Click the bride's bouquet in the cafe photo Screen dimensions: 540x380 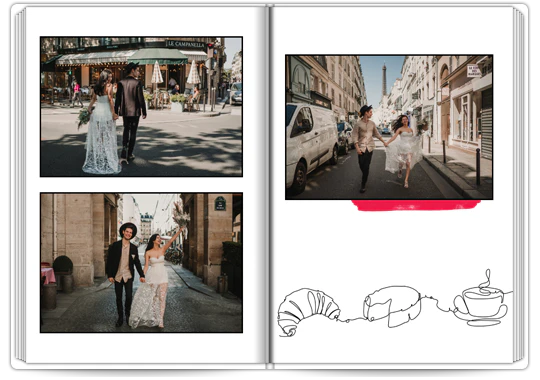(84, 117)
